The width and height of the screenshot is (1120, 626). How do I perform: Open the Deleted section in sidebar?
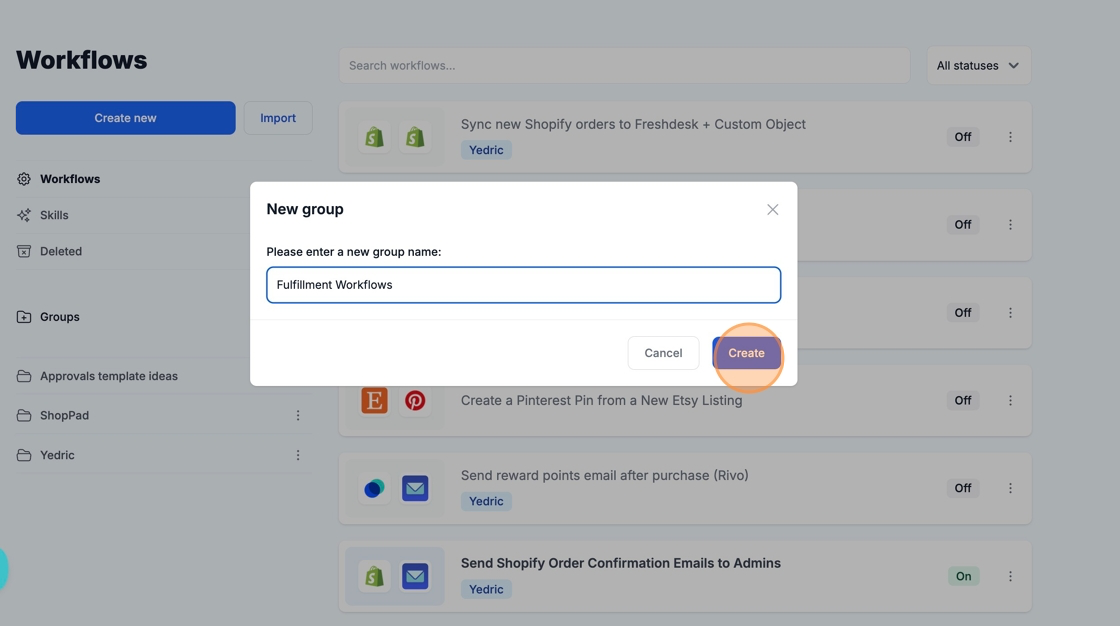pyautogui.click(x=60, y=251)
